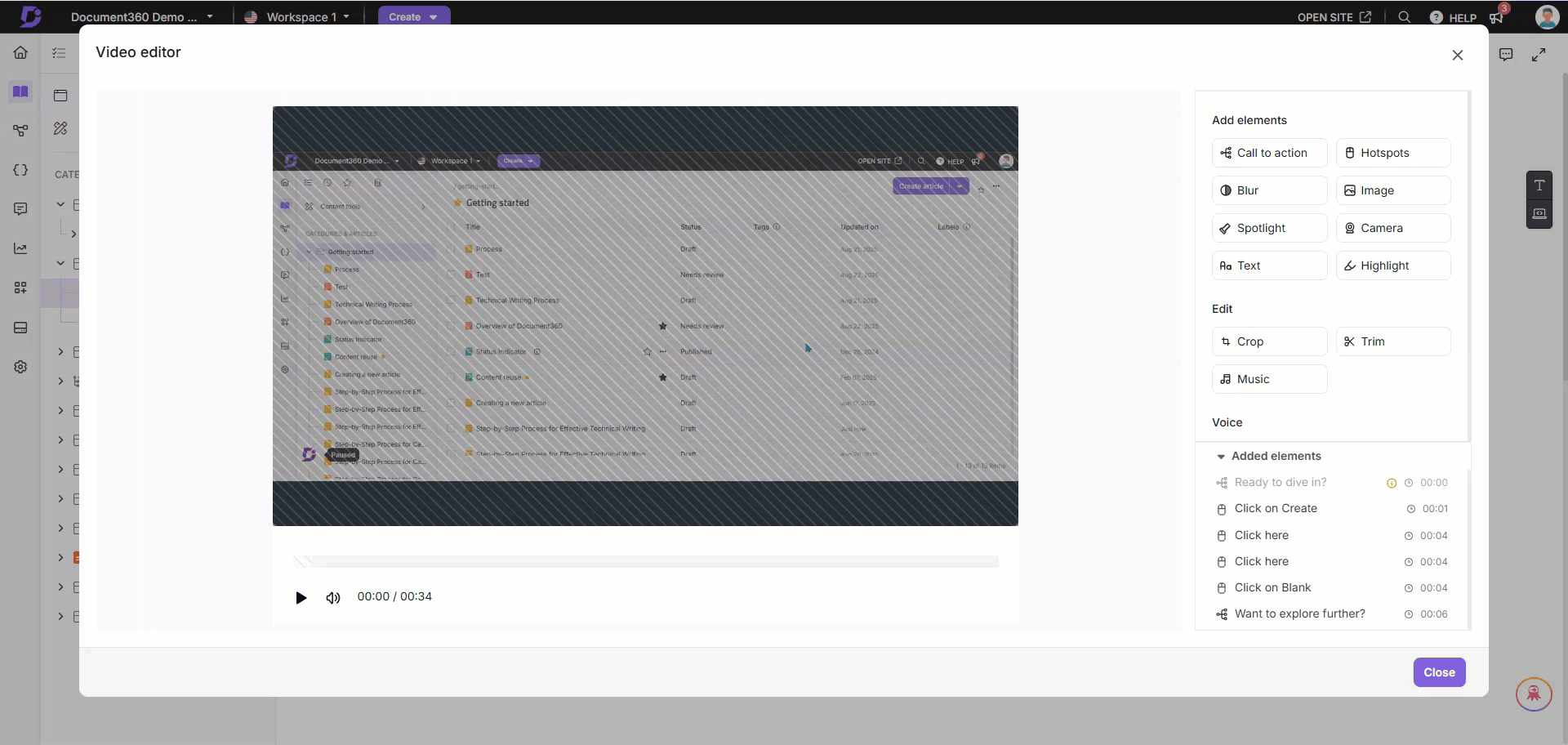Select the Crop edit tool
1568x745 pixels.
point(1269,341)
